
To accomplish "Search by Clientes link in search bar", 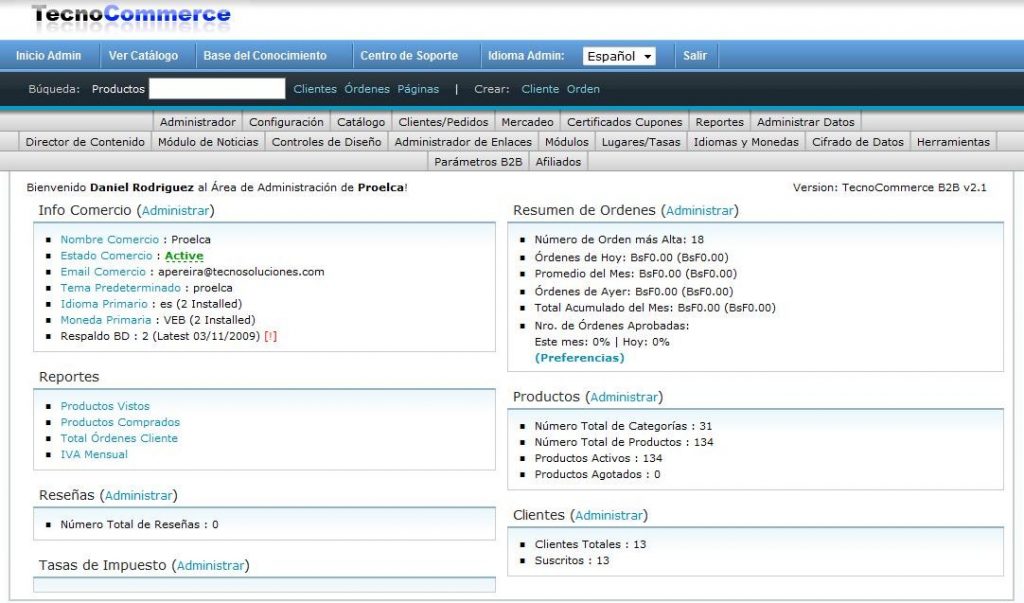I will (315, 89).
